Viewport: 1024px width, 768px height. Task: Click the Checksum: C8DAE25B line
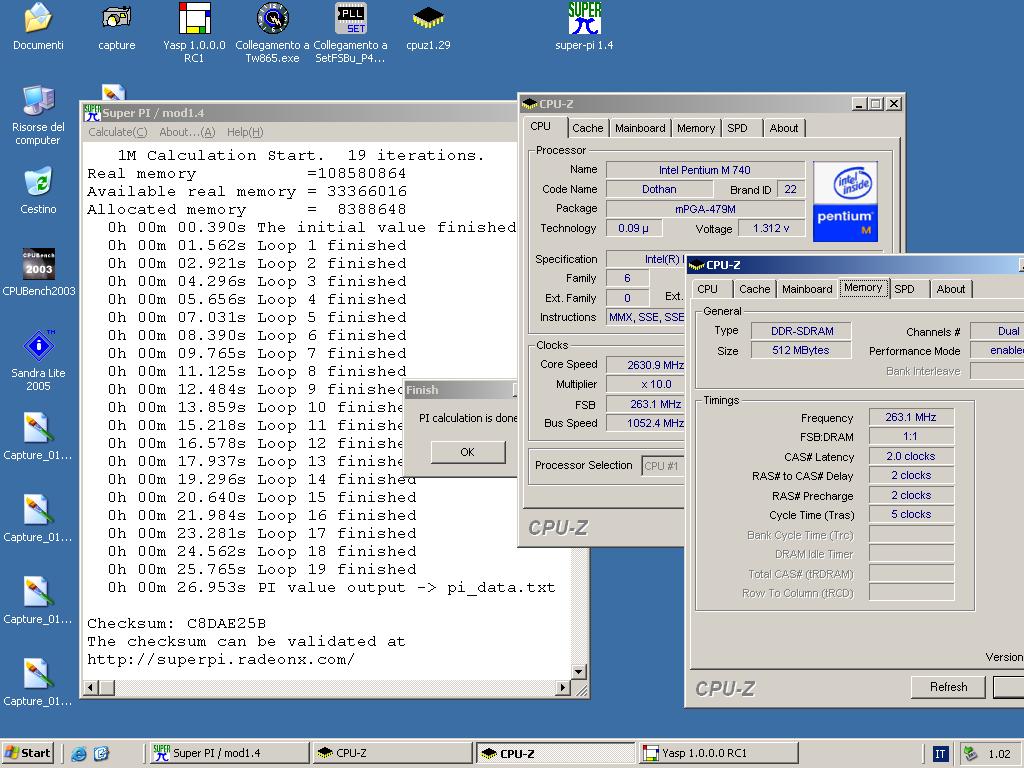(x=176, y=623)
